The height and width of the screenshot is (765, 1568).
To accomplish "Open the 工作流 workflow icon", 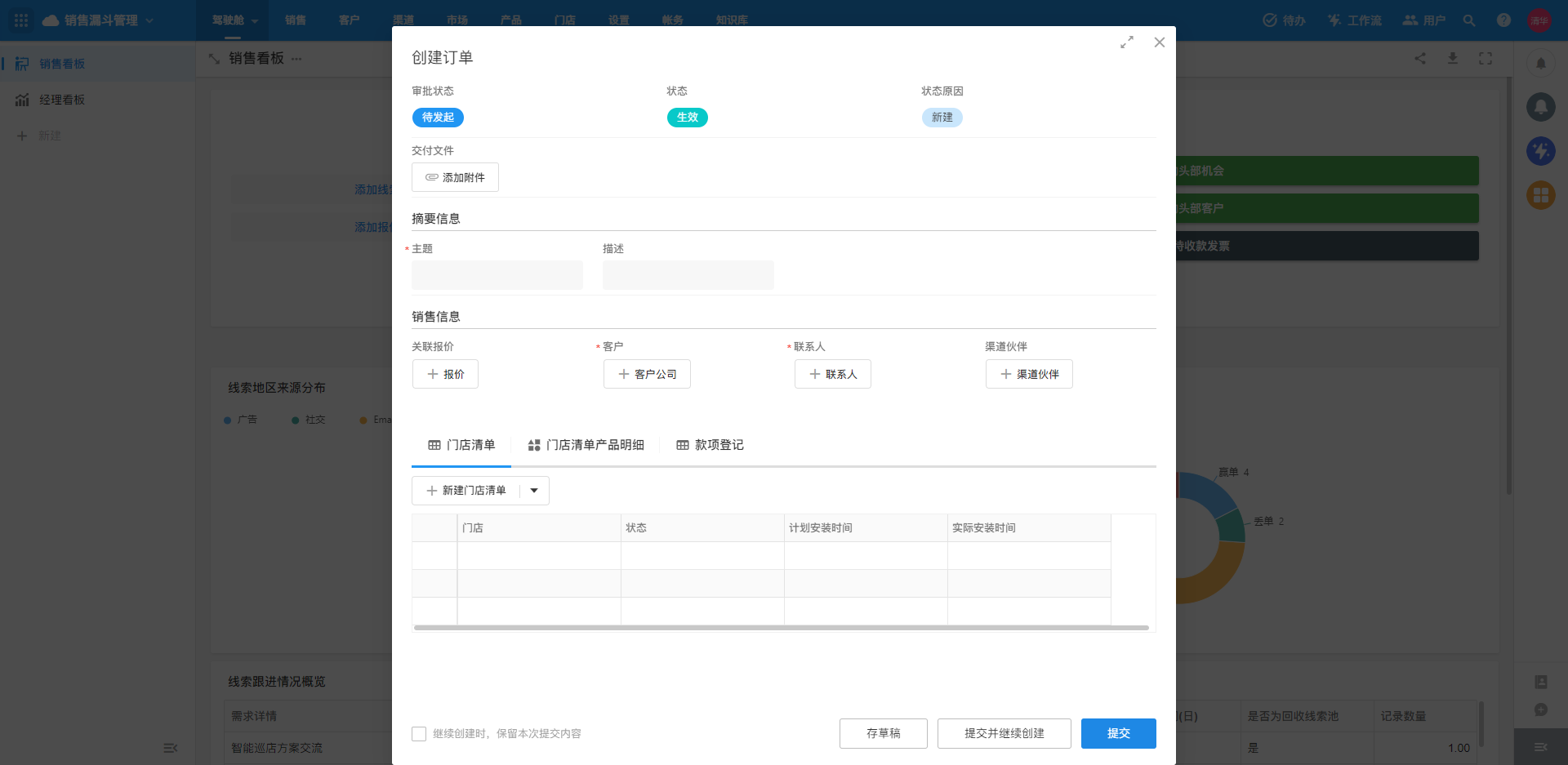I will [1354, 20].
